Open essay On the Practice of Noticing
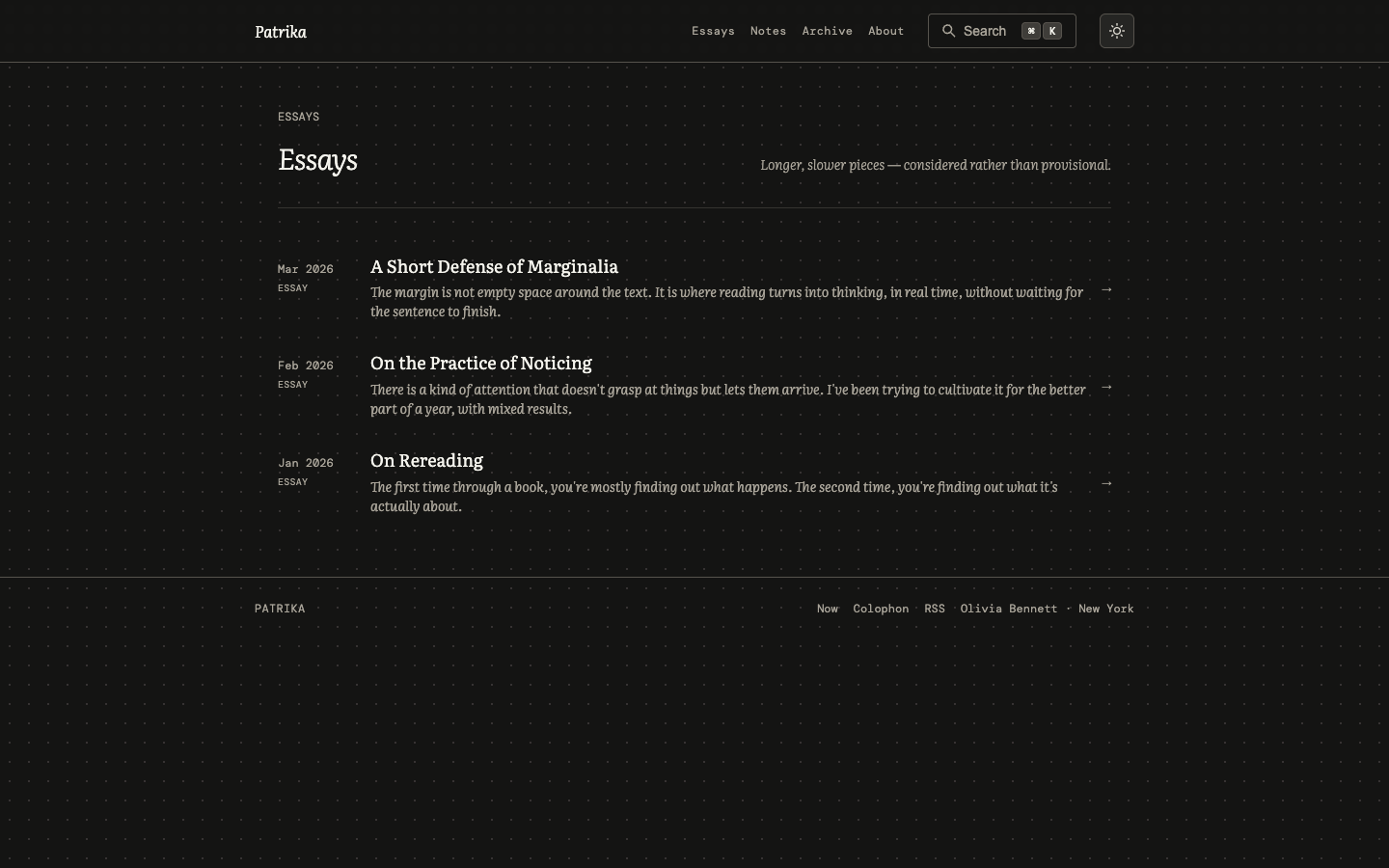Image resolution: width=1389 pixels, height=868 pixels. point(481,364)
